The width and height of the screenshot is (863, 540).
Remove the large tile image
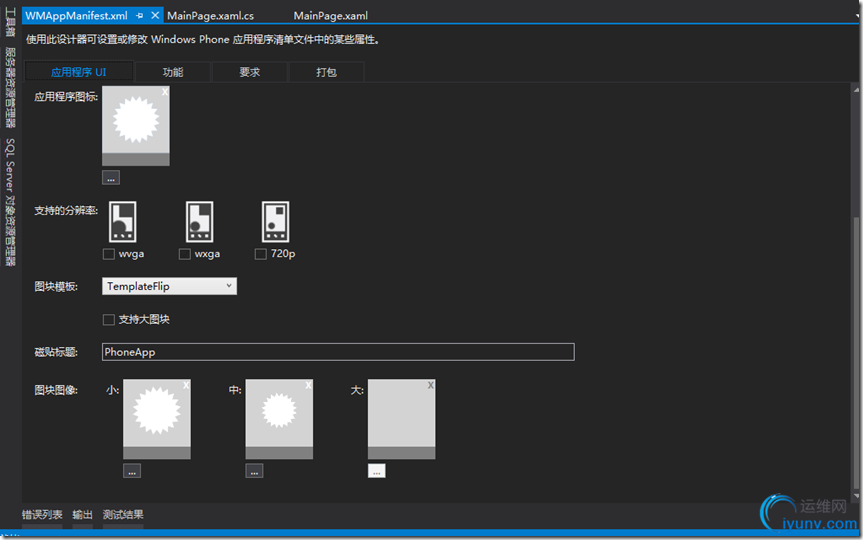point(430,385)
